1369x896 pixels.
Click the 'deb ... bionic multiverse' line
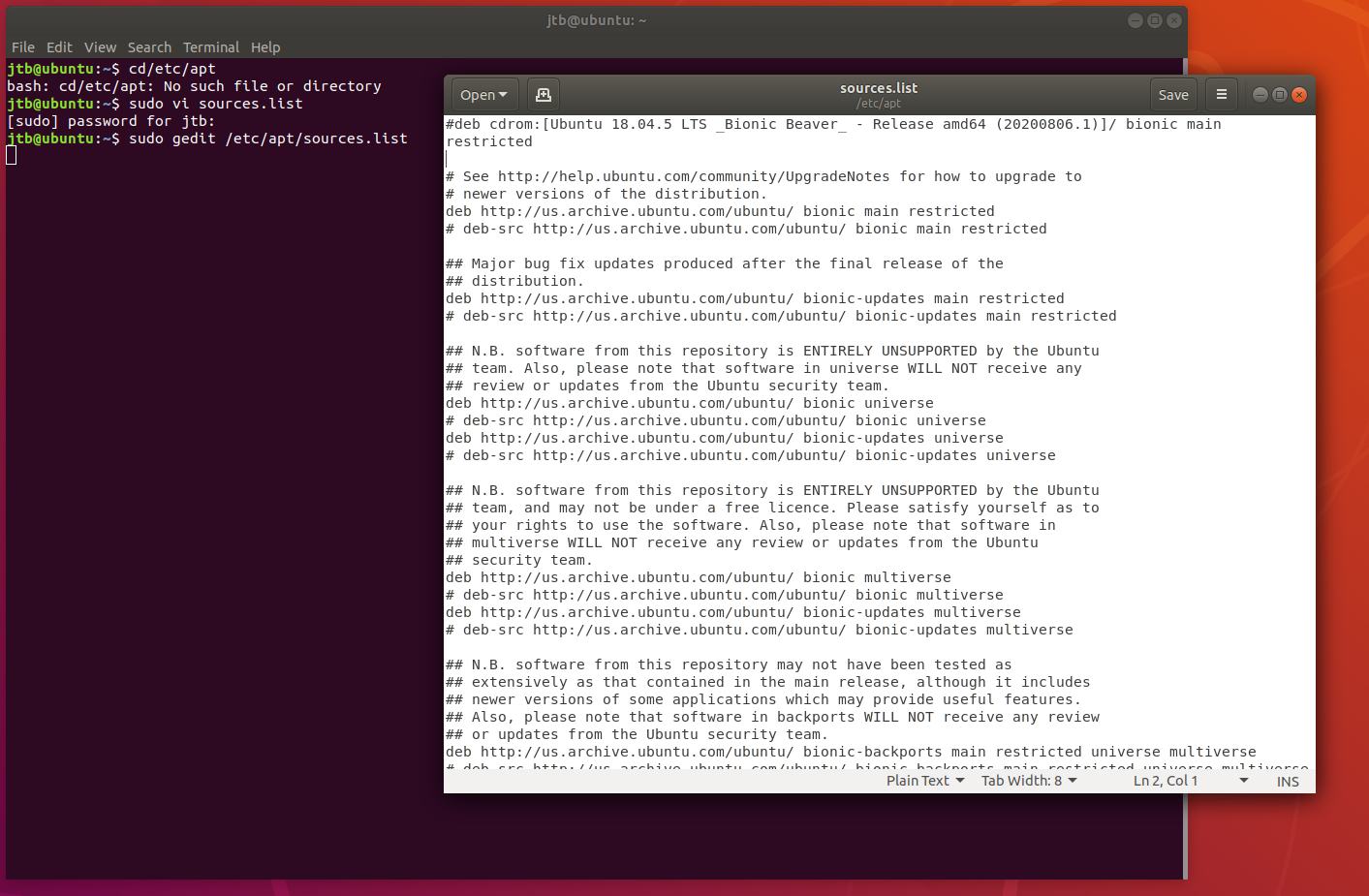(x=699, y=577)
